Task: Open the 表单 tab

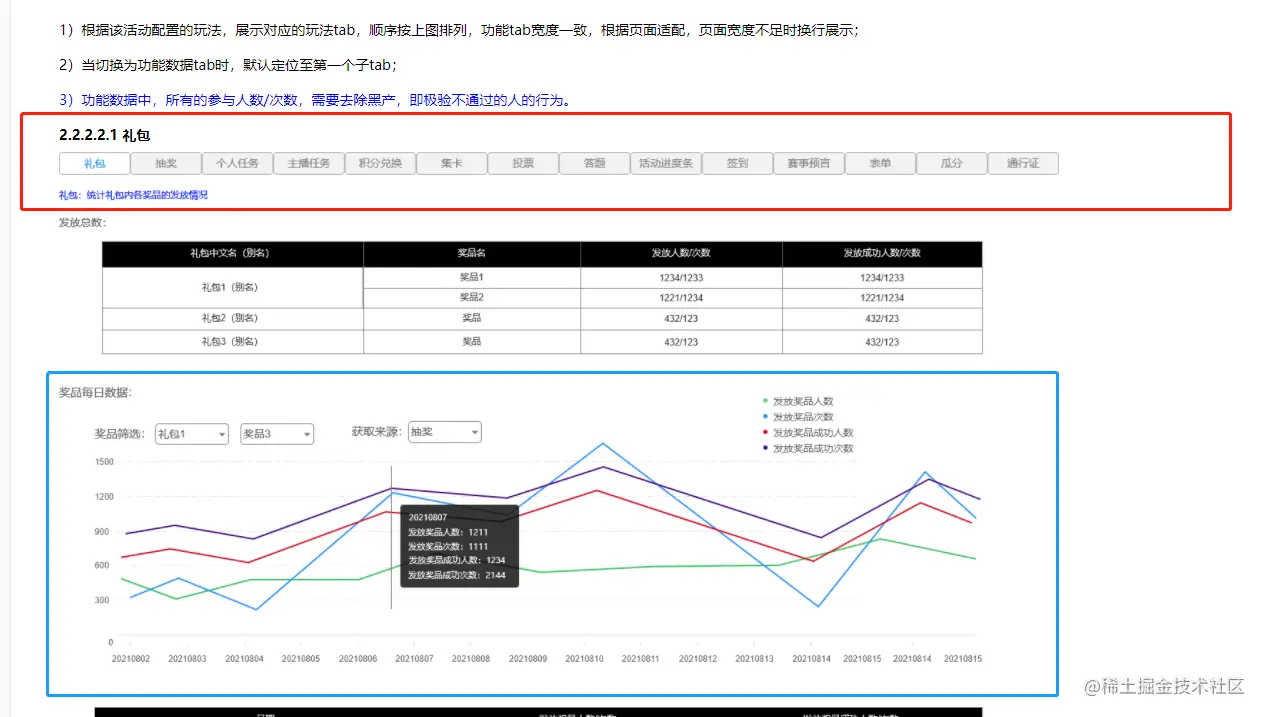Action: coord(880,163)
